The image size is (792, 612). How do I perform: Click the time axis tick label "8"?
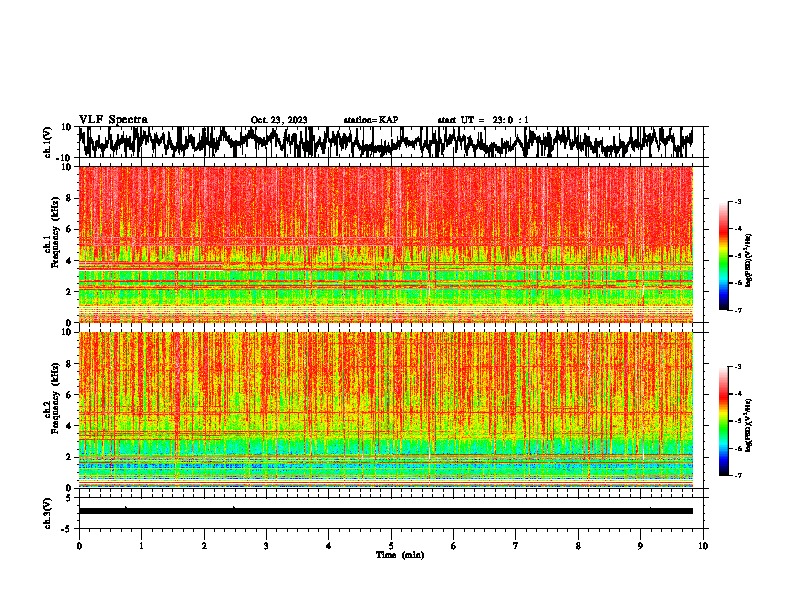578,546
